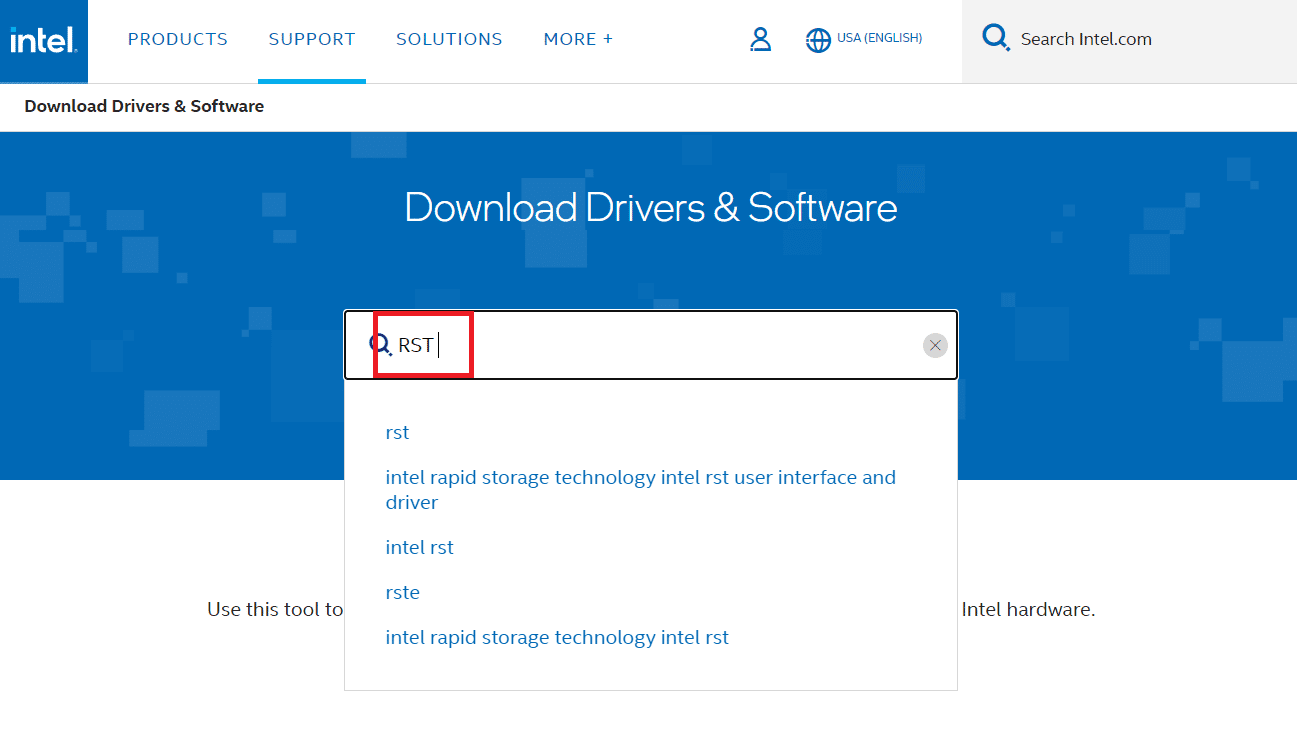Select suggestion 'intel rst'
Image resolution: width=1297 pixels, height=734 pixels.
tap(419, 547)
